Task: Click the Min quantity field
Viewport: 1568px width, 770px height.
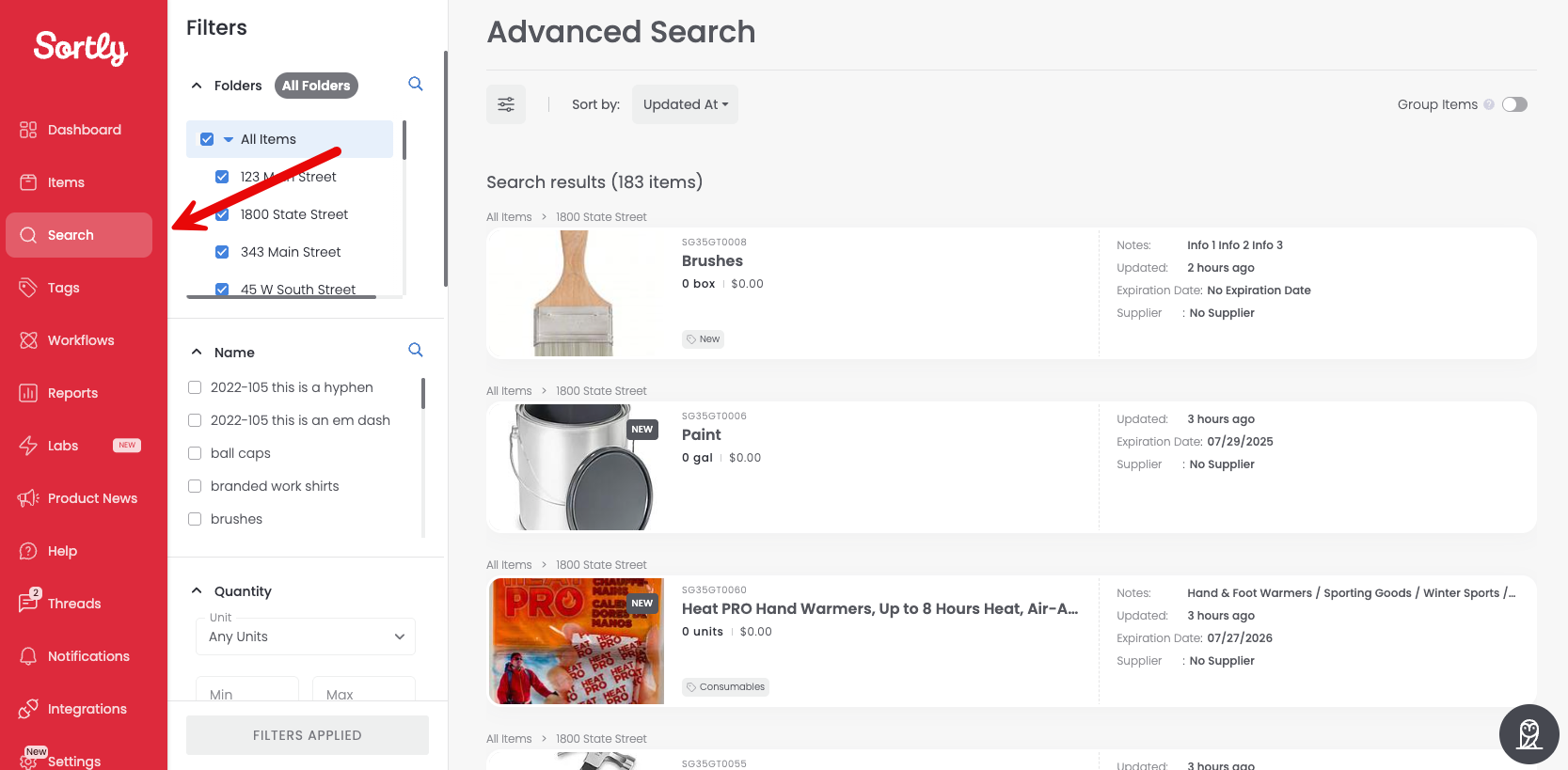Action: pyautogui.click(x=247, y=689)
